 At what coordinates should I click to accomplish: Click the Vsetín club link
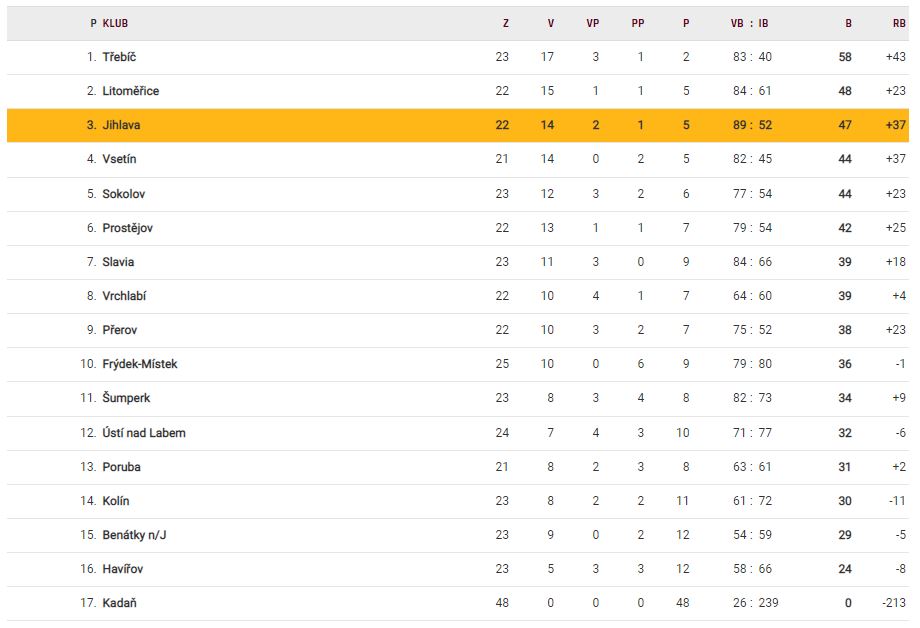pyautogui.click(x=119, y=159)
